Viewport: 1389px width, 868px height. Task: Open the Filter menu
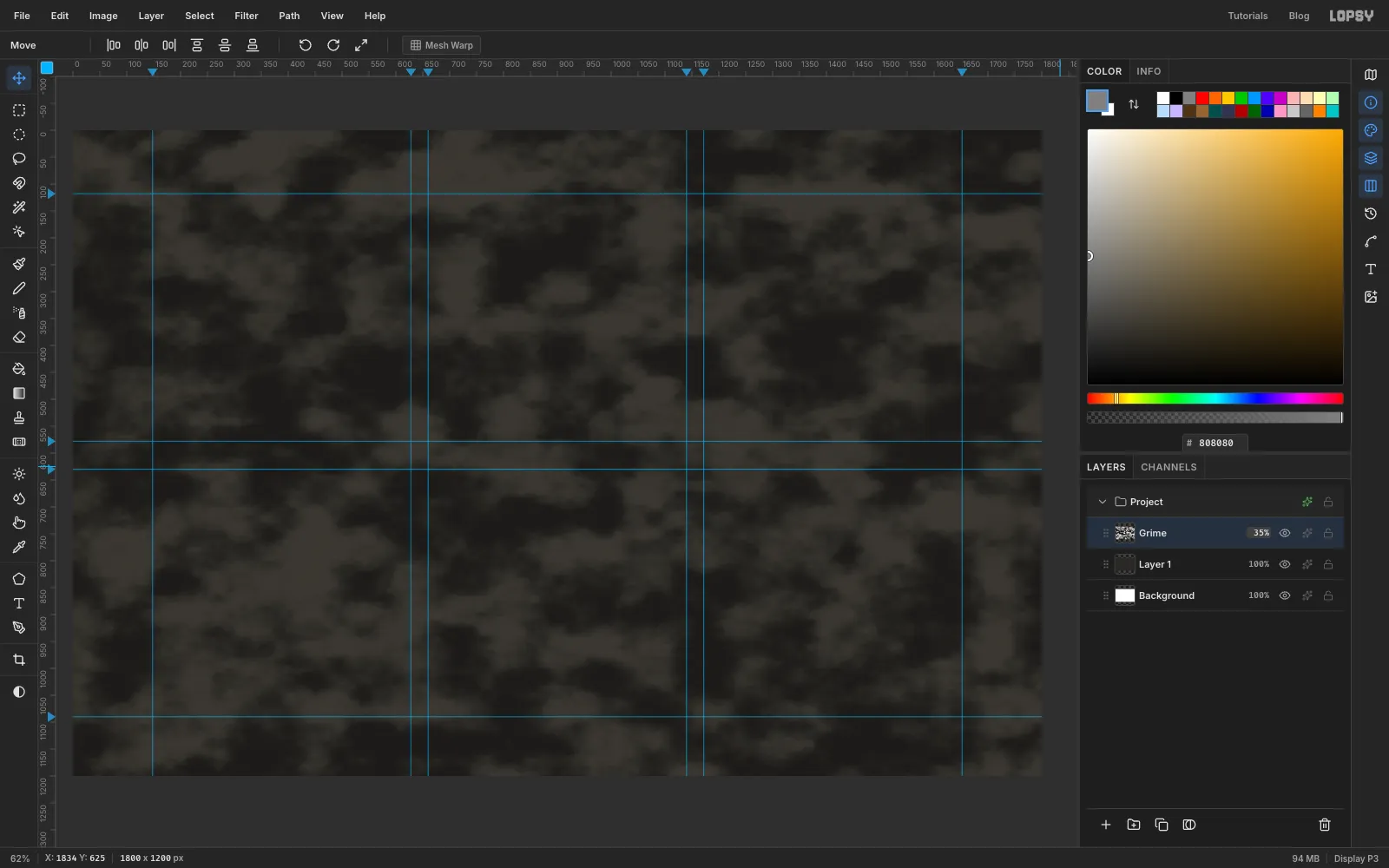point(247,16)
